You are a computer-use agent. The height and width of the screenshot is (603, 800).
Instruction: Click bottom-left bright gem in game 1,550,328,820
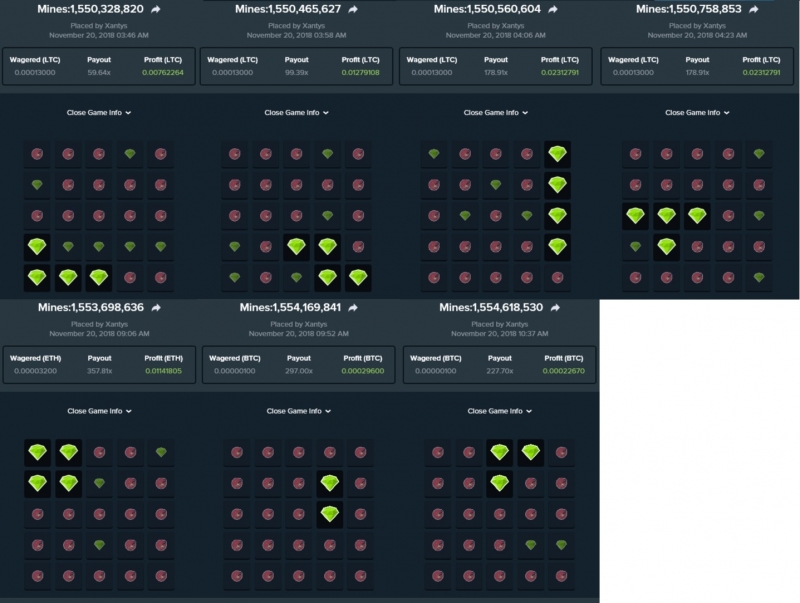[37, 278]
